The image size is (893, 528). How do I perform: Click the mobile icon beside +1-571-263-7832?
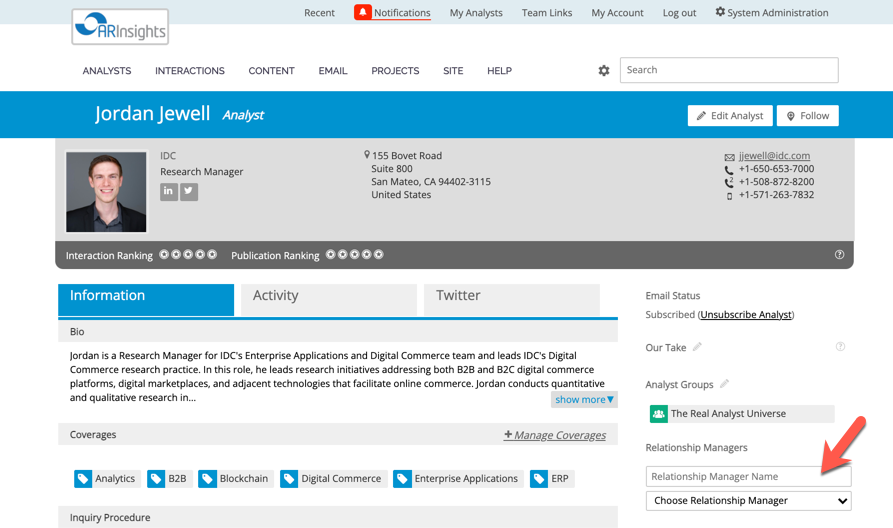(729, 196)
